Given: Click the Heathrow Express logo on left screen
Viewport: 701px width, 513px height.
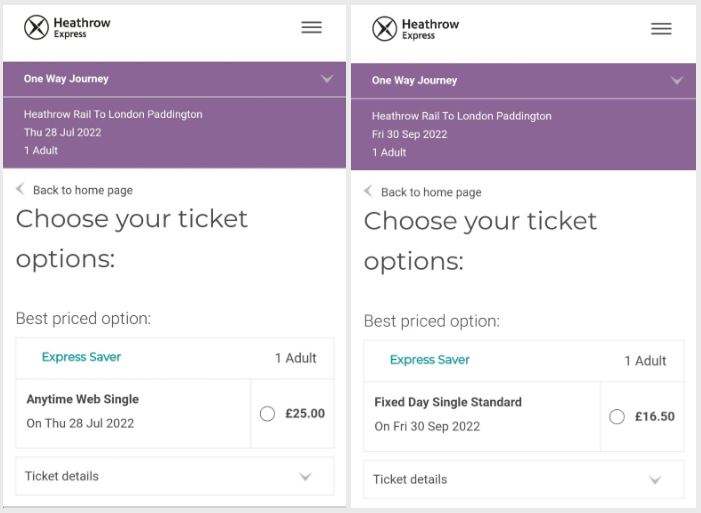Looking at the screenshot, I should [x=67, y=27].
